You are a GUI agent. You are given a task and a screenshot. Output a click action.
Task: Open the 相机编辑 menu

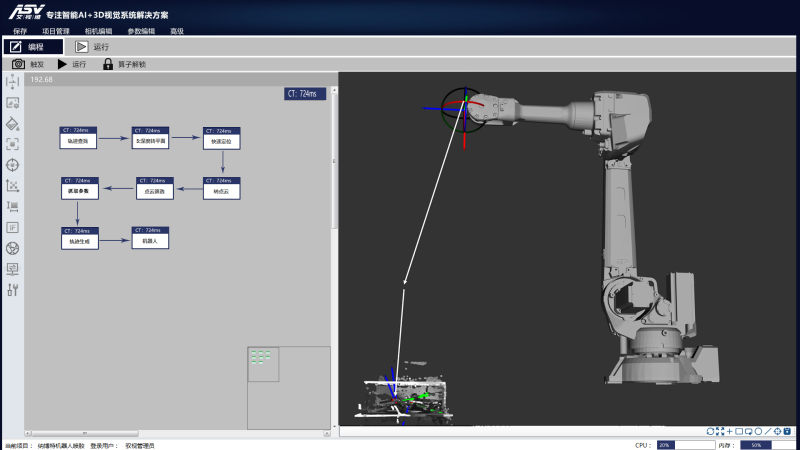coord(98,31)
